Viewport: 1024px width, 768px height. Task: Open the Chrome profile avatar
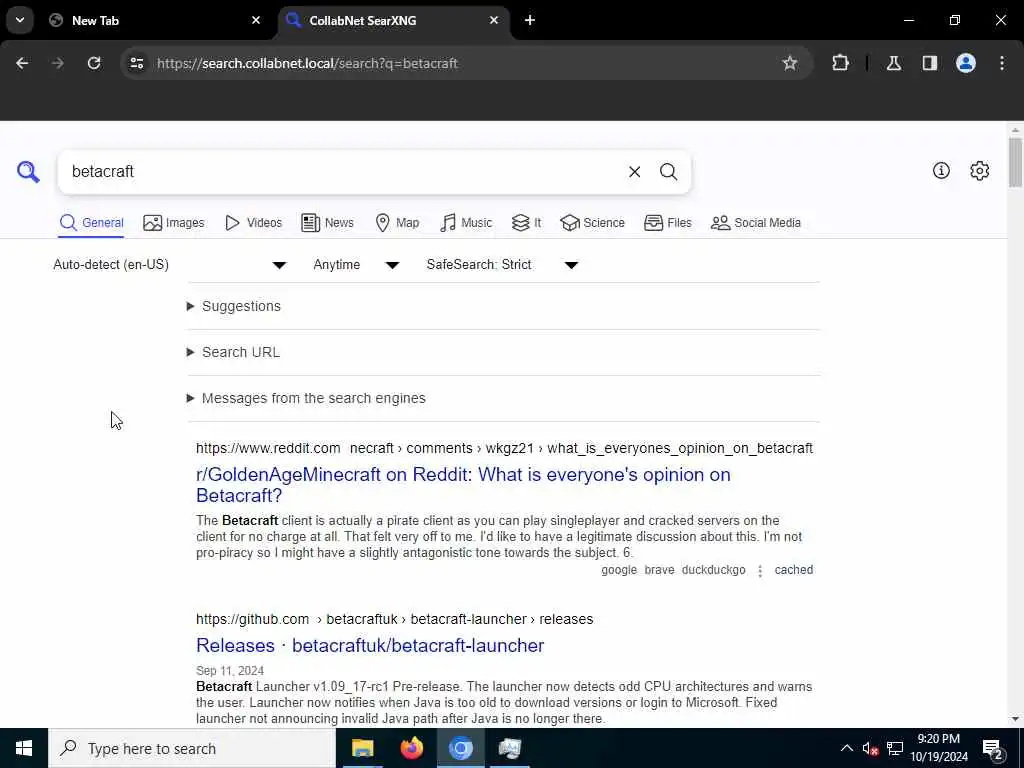coord(965,63)
